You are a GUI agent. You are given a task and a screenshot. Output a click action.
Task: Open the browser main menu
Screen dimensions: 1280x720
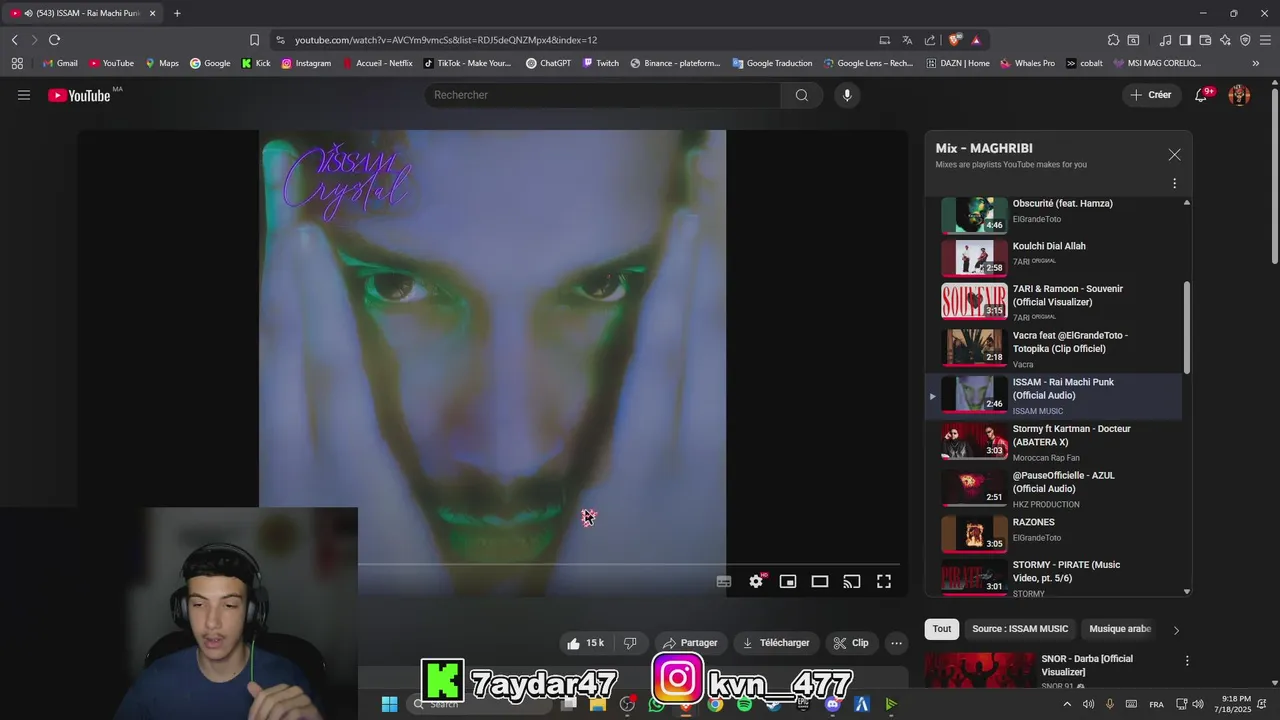pos(1266,40)
